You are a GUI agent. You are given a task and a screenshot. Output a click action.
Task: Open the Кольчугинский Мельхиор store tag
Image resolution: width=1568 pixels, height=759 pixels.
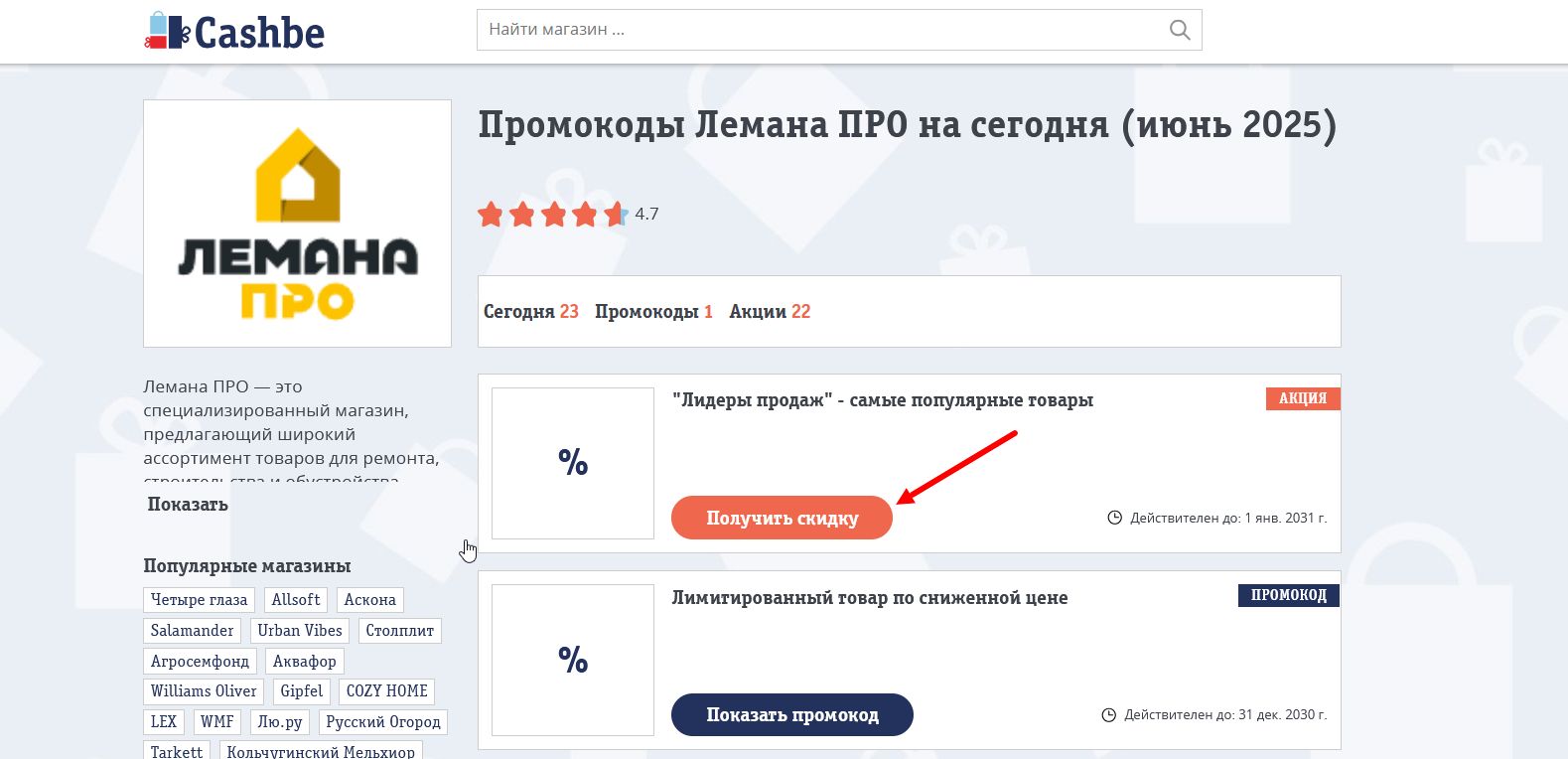pyautogui.click(x=321, y=752)
